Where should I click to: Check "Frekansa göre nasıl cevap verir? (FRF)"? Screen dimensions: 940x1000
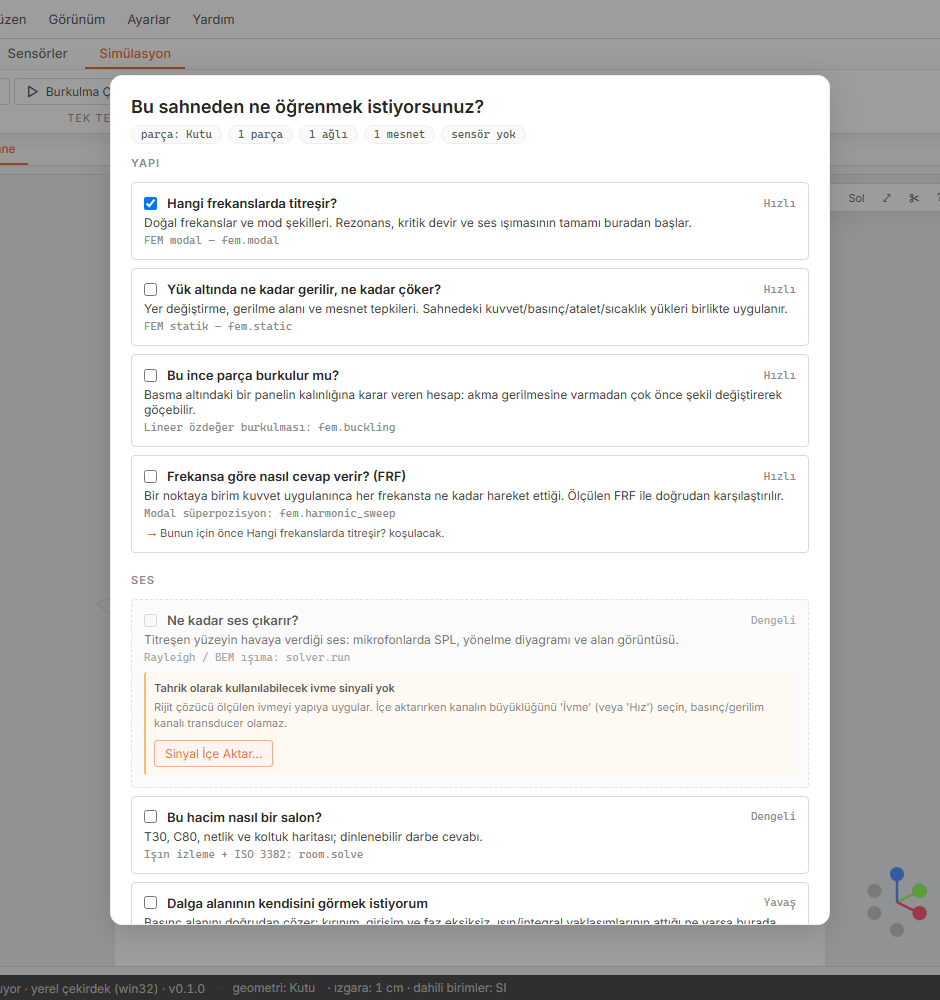click(x=151, y=476)
